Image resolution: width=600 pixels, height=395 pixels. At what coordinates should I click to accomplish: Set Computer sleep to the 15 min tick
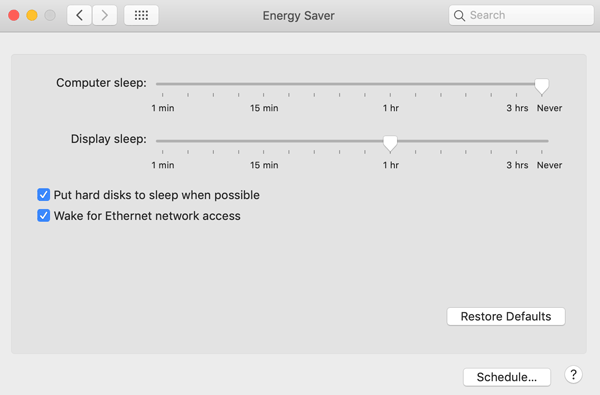coord(264,84)
